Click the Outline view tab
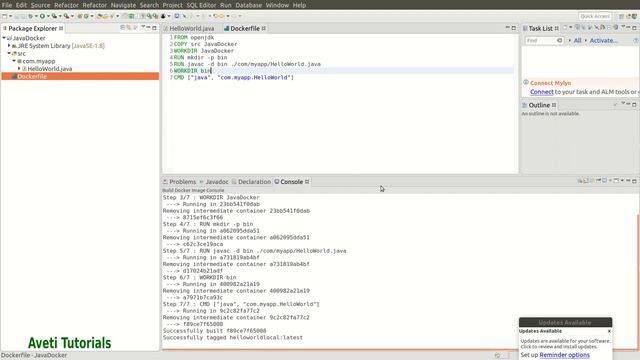The image size is (640, 360). point(539,105)
